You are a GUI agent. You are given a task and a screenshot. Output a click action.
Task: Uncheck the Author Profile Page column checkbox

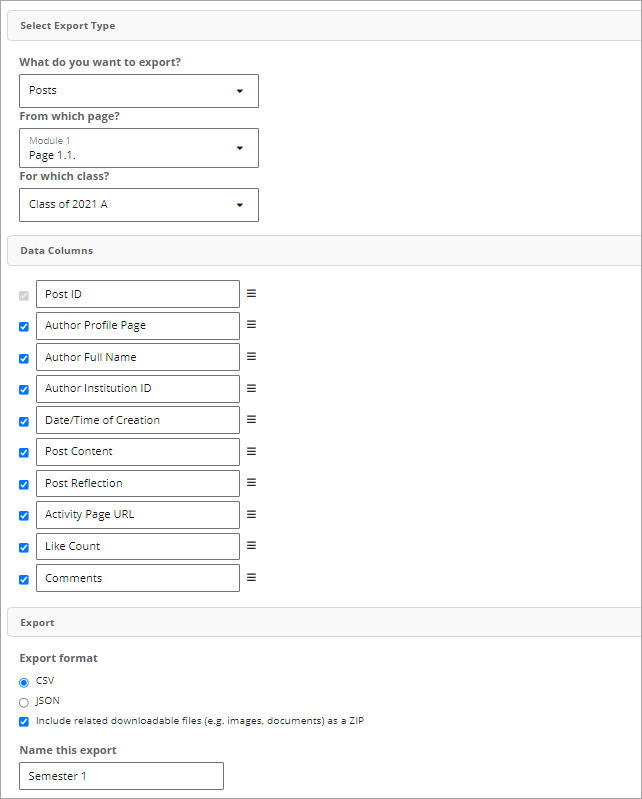coord(24,327)
